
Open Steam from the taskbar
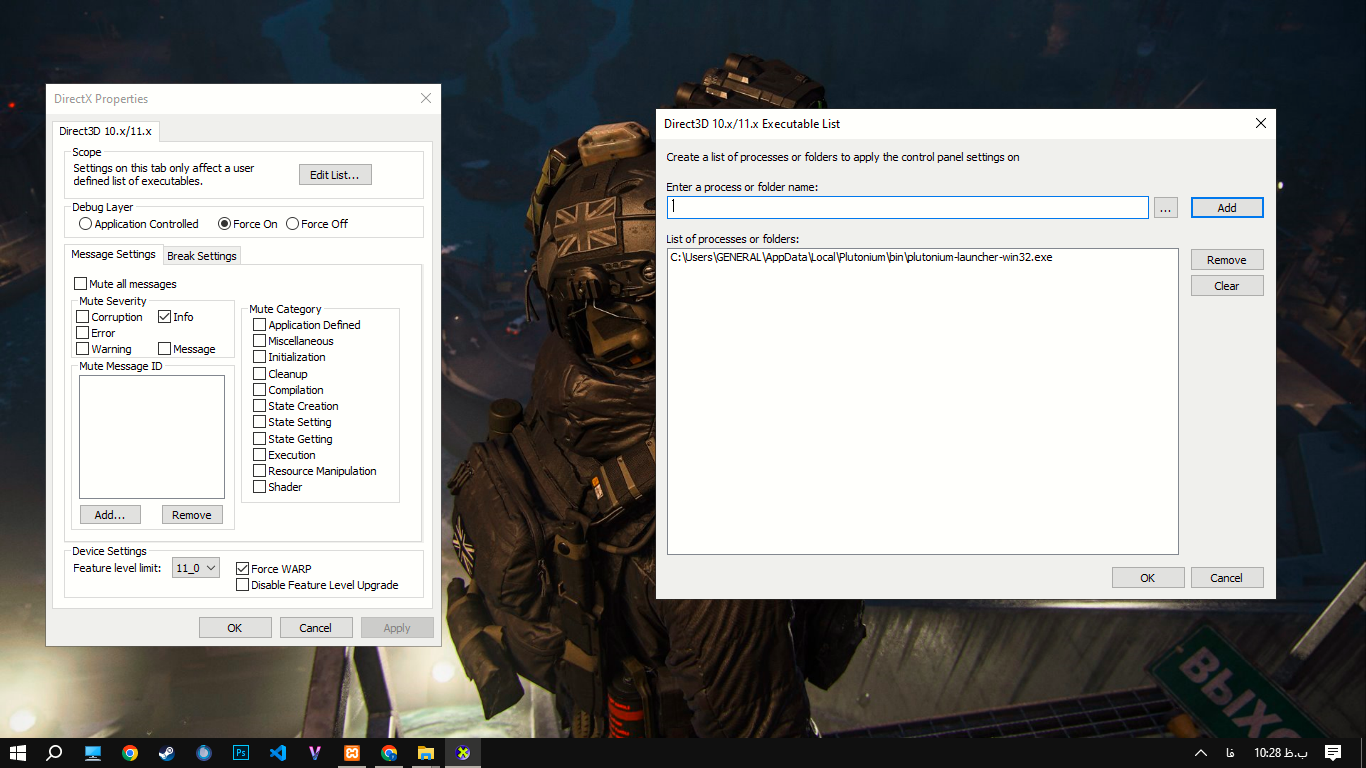(167, 753)
